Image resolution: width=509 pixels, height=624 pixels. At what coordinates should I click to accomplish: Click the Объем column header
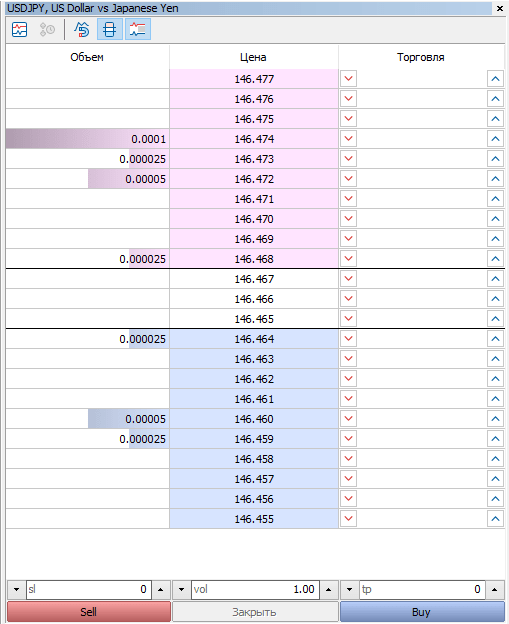tap(87, 57)
